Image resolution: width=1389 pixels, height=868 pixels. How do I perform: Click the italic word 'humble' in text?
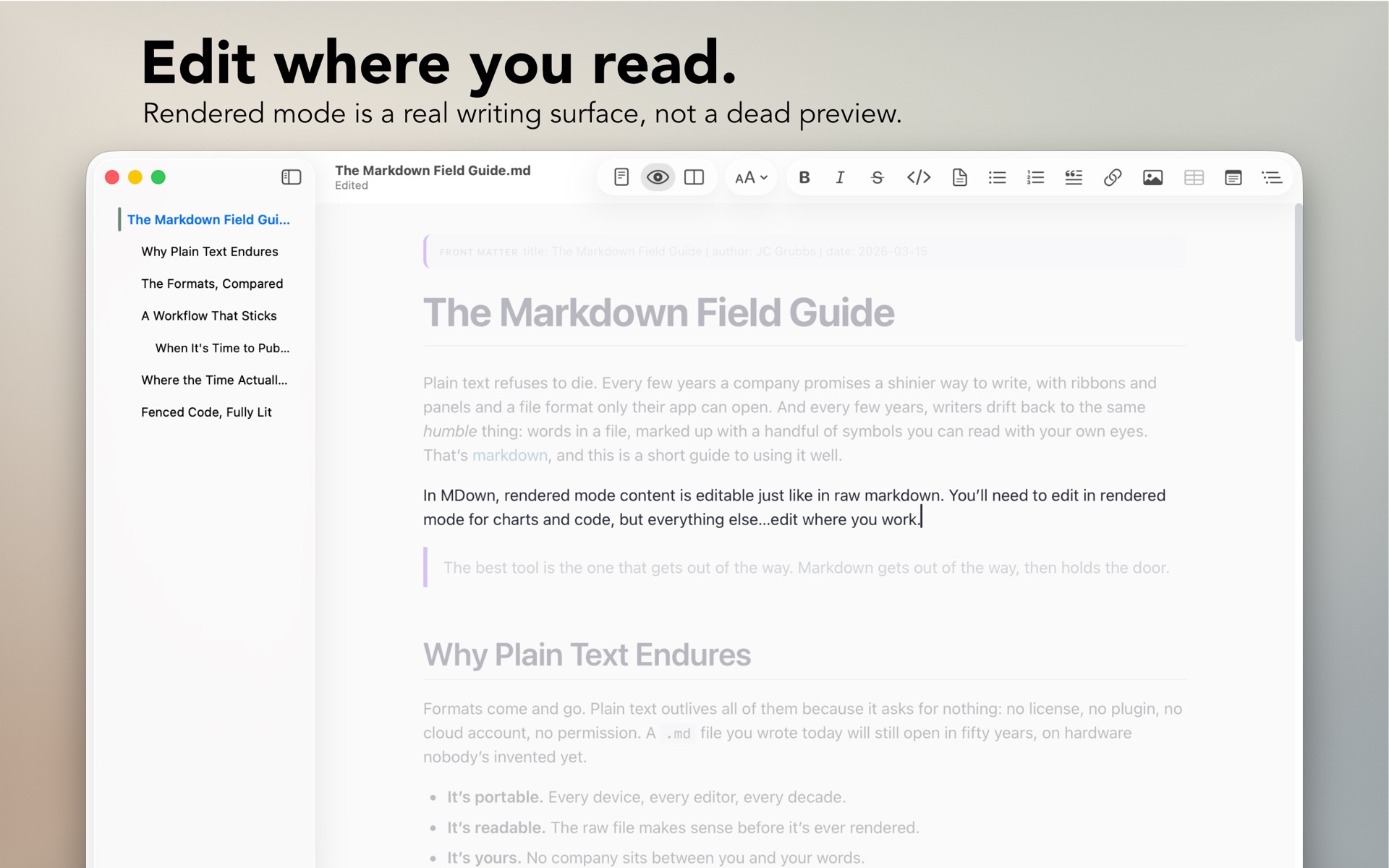click(x=450, y=431)
